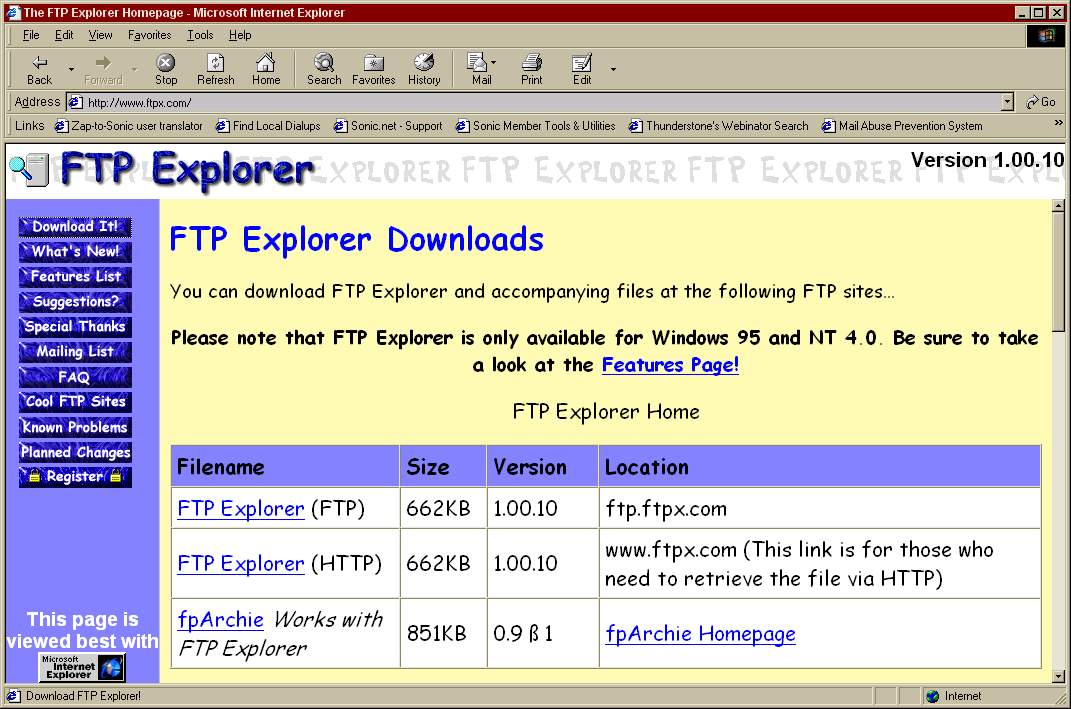Click the 0.9 ß 1 version cell
The height and width of the screenshot is (709, 1071).
click(x=543, y=633)
